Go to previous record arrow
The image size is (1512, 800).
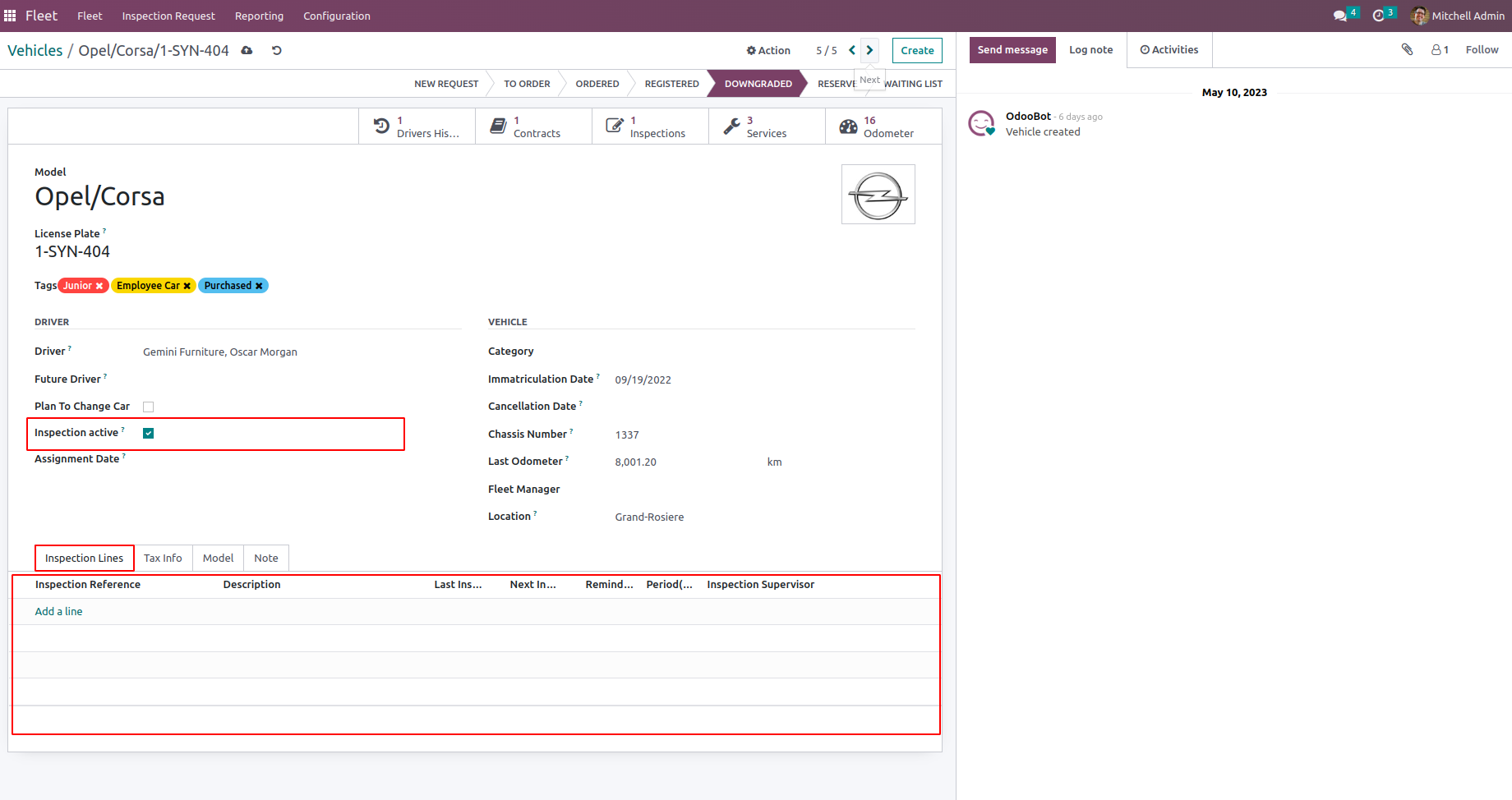[852, 50]
